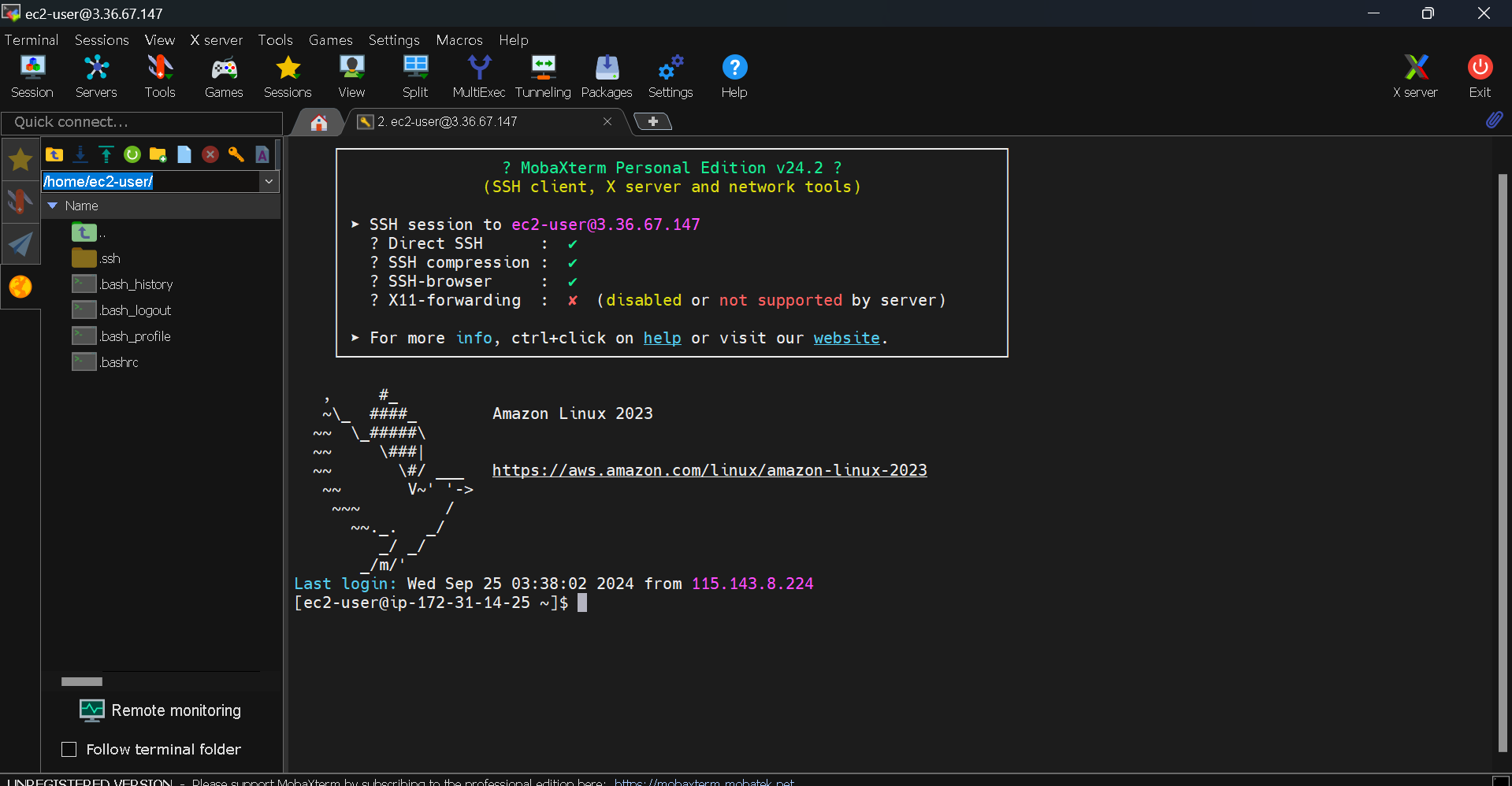Open the Remote monitoring button
The image size is (1512, 786).
161,710
